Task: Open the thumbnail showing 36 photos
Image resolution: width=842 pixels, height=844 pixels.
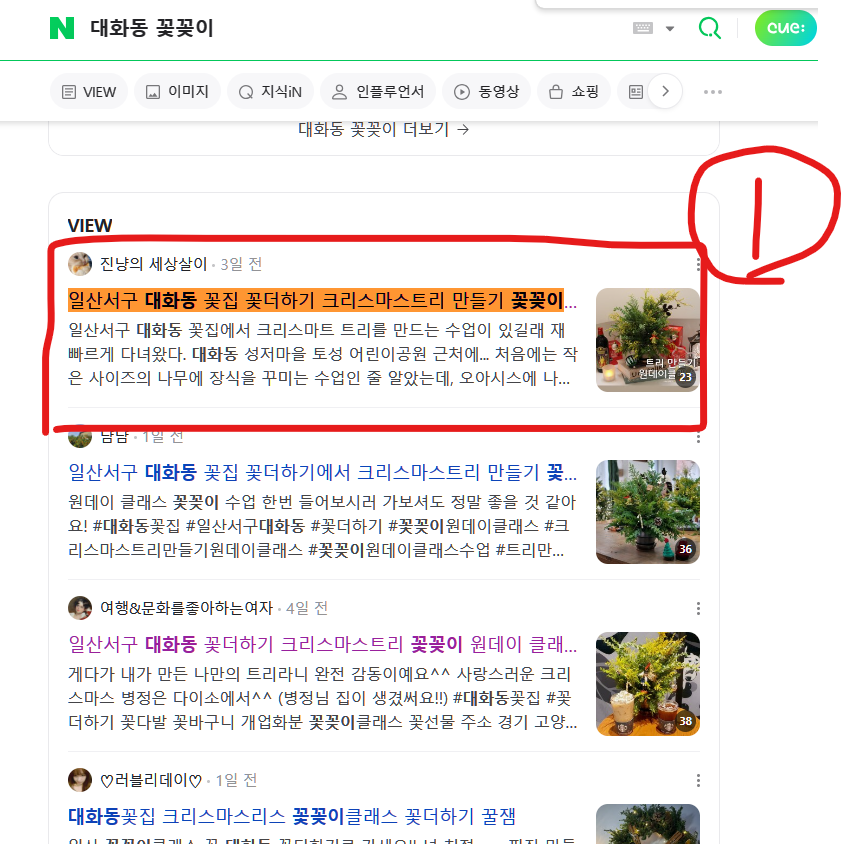Action: pyautogui.click(x=648, y=512)
